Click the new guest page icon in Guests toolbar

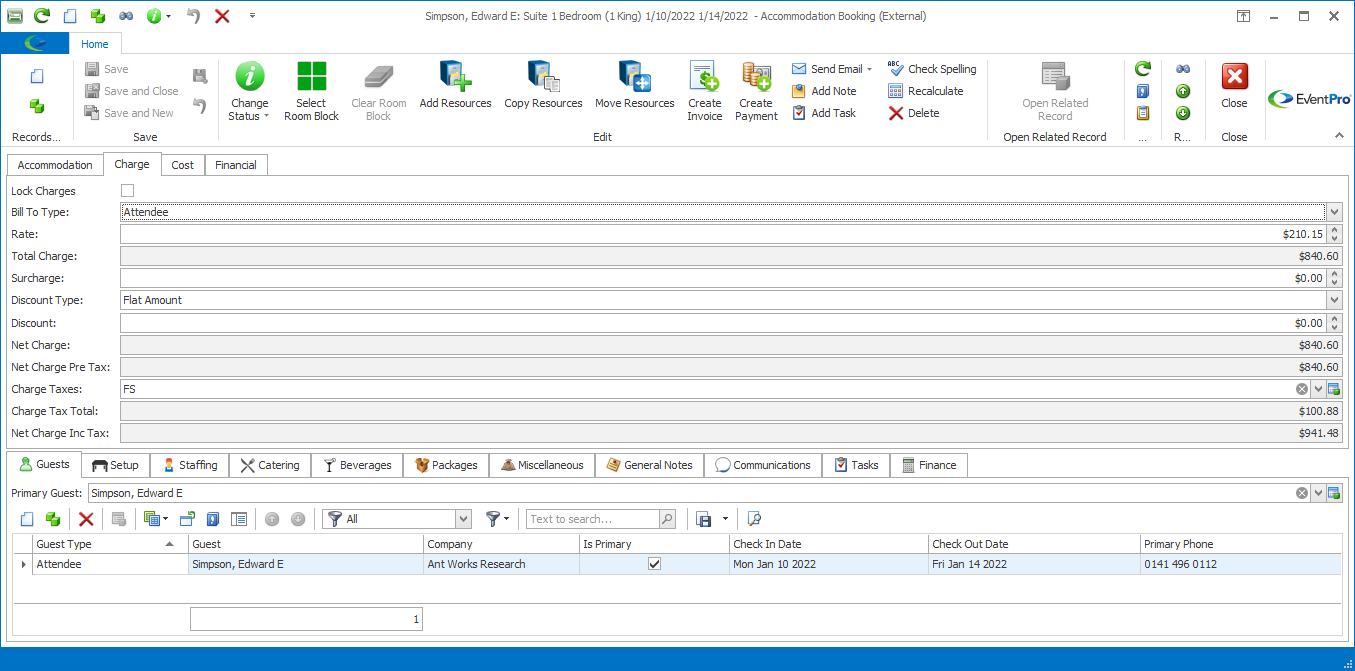pyautogui.click(x=27, y=519)
